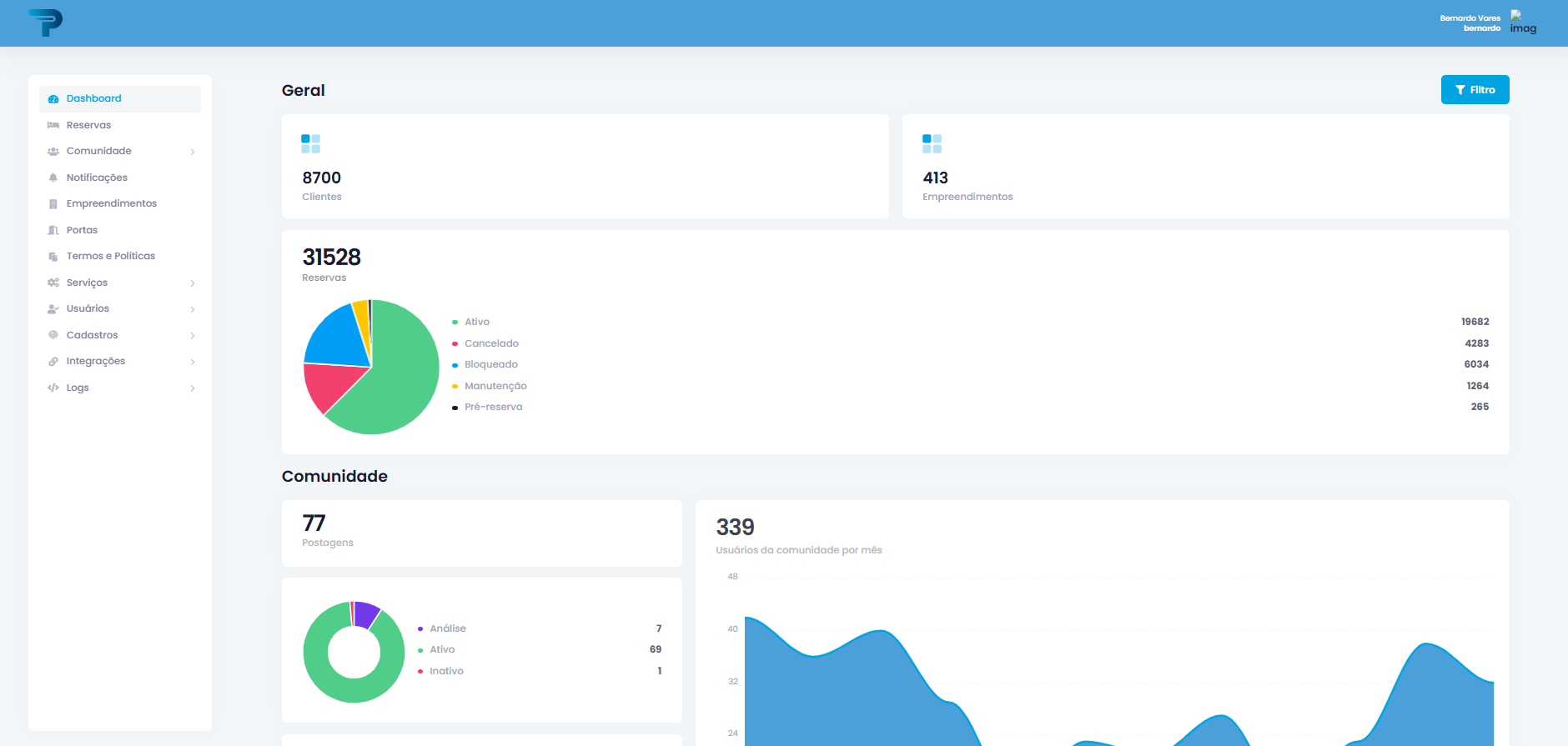Expand the Serviços submenu chevron

coord(193,283)
